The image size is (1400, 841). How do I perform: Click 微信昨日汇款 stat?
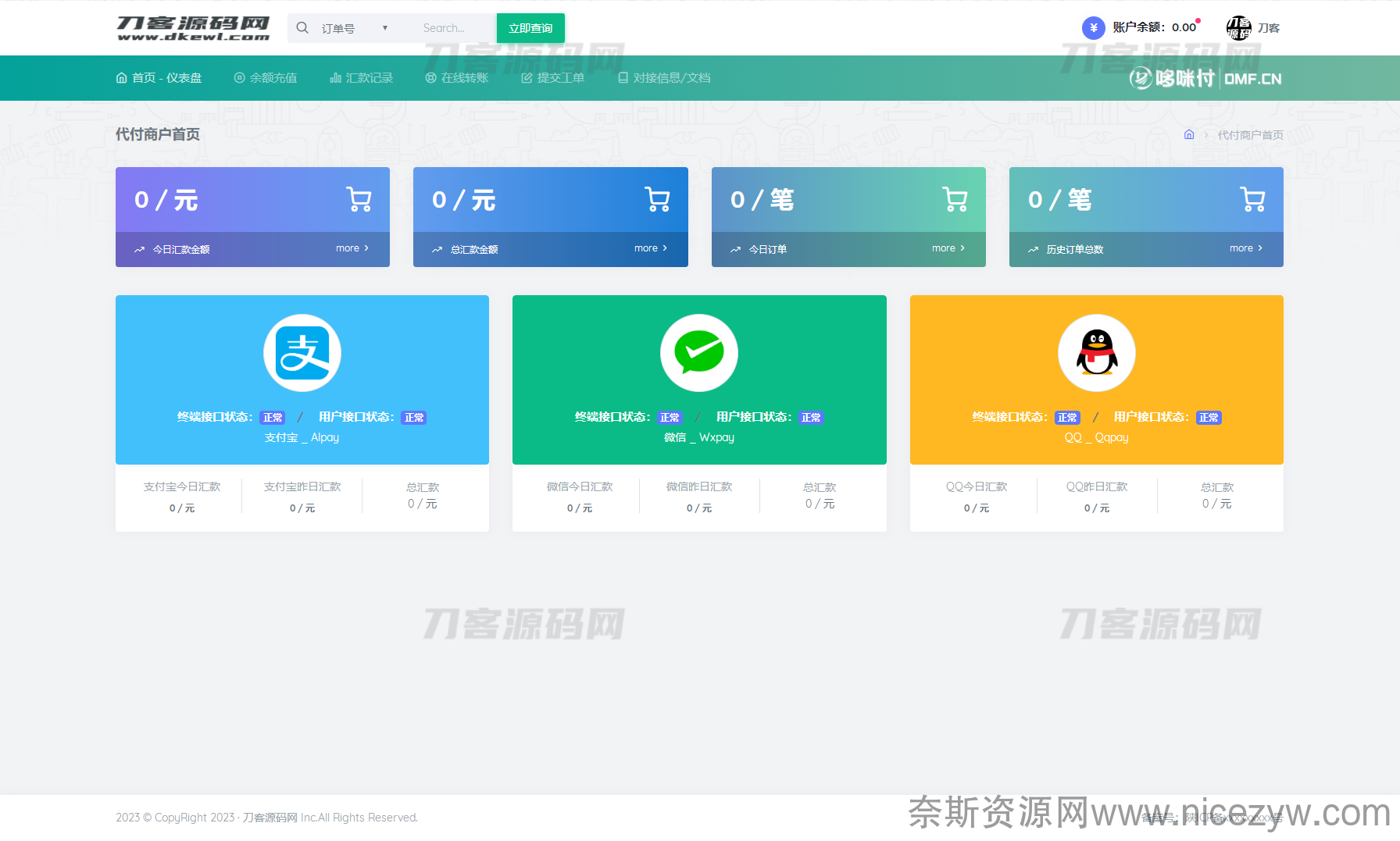click(x=699, y=497)
